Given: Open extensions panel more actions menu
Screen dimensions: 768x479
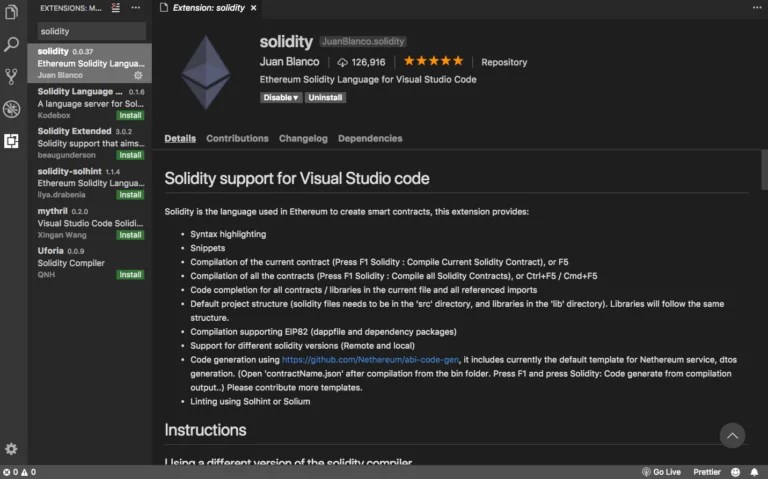Looking at the screenshot, I should pyautogui.click(x=136, y=8).
